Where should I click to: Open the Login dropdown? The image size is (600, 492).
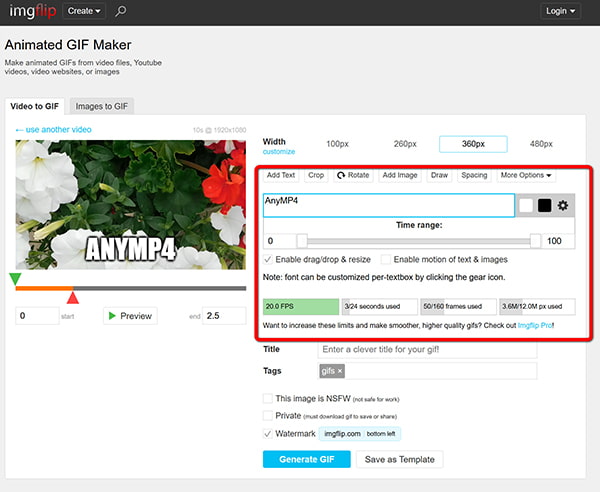pos(560,11)
